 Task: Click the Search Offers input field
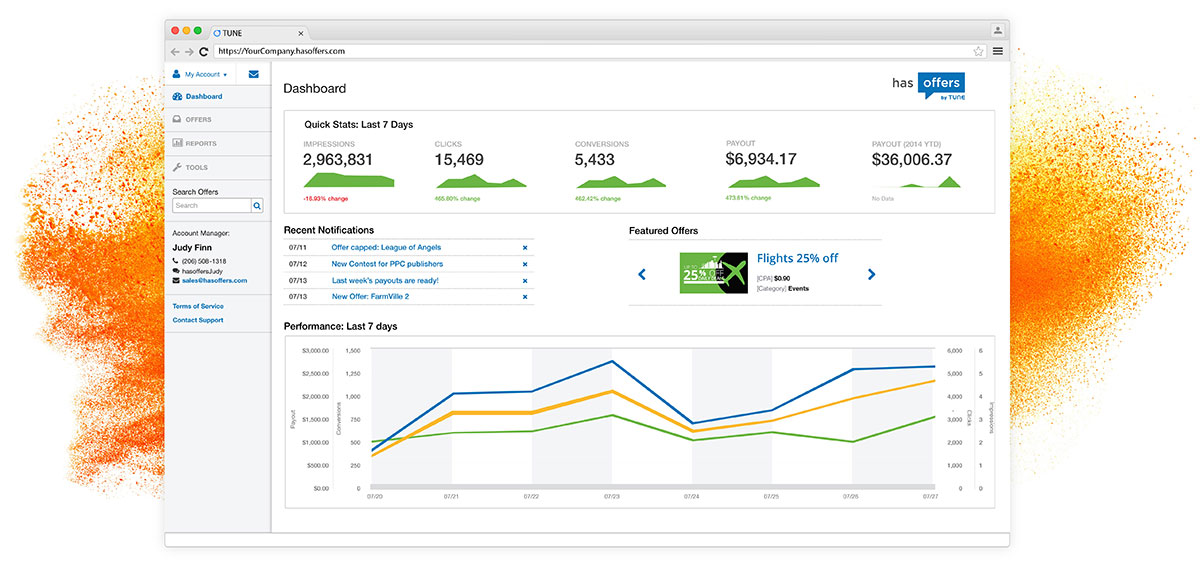click(x=211, y=206)
